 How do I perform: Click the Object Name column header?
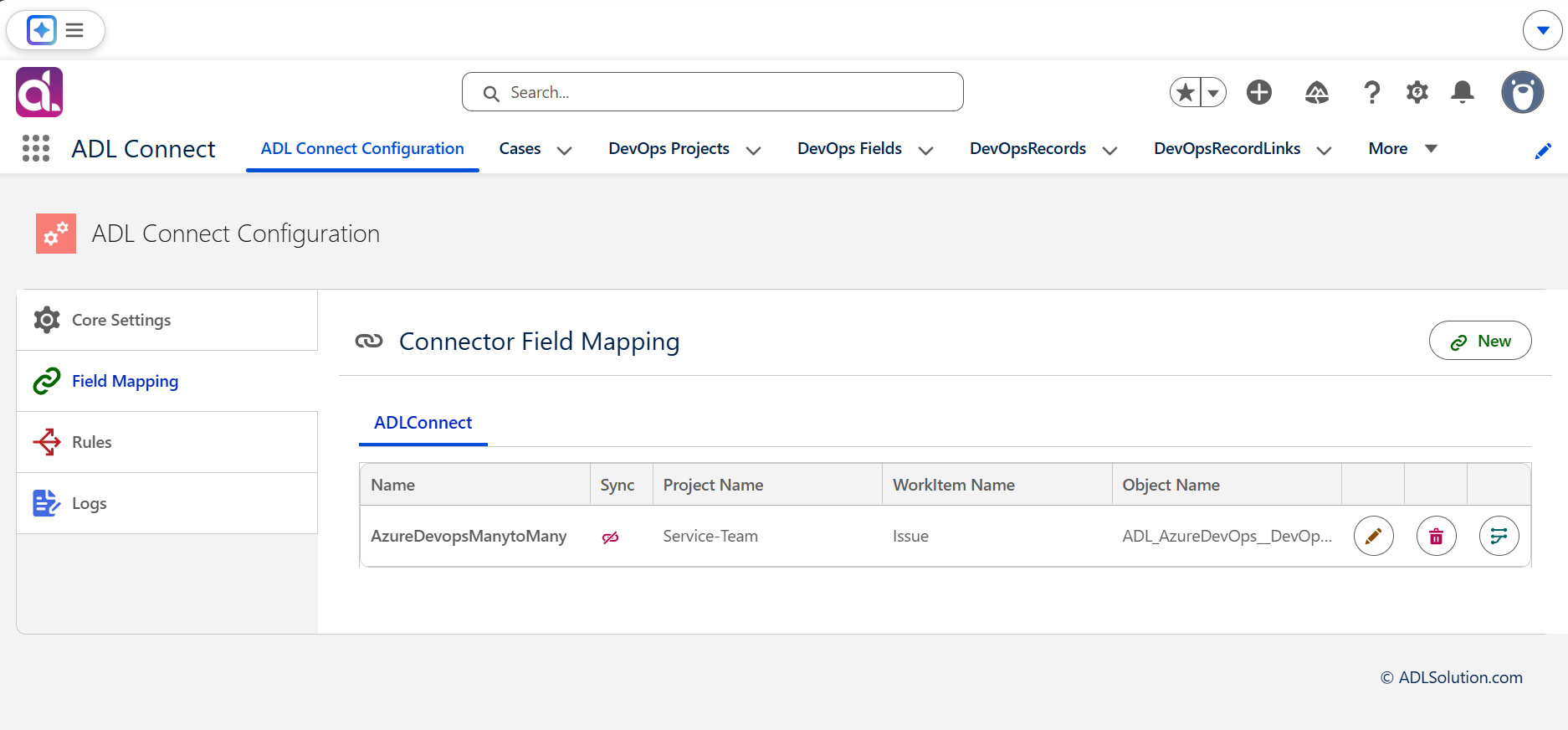coord(1227,485)
